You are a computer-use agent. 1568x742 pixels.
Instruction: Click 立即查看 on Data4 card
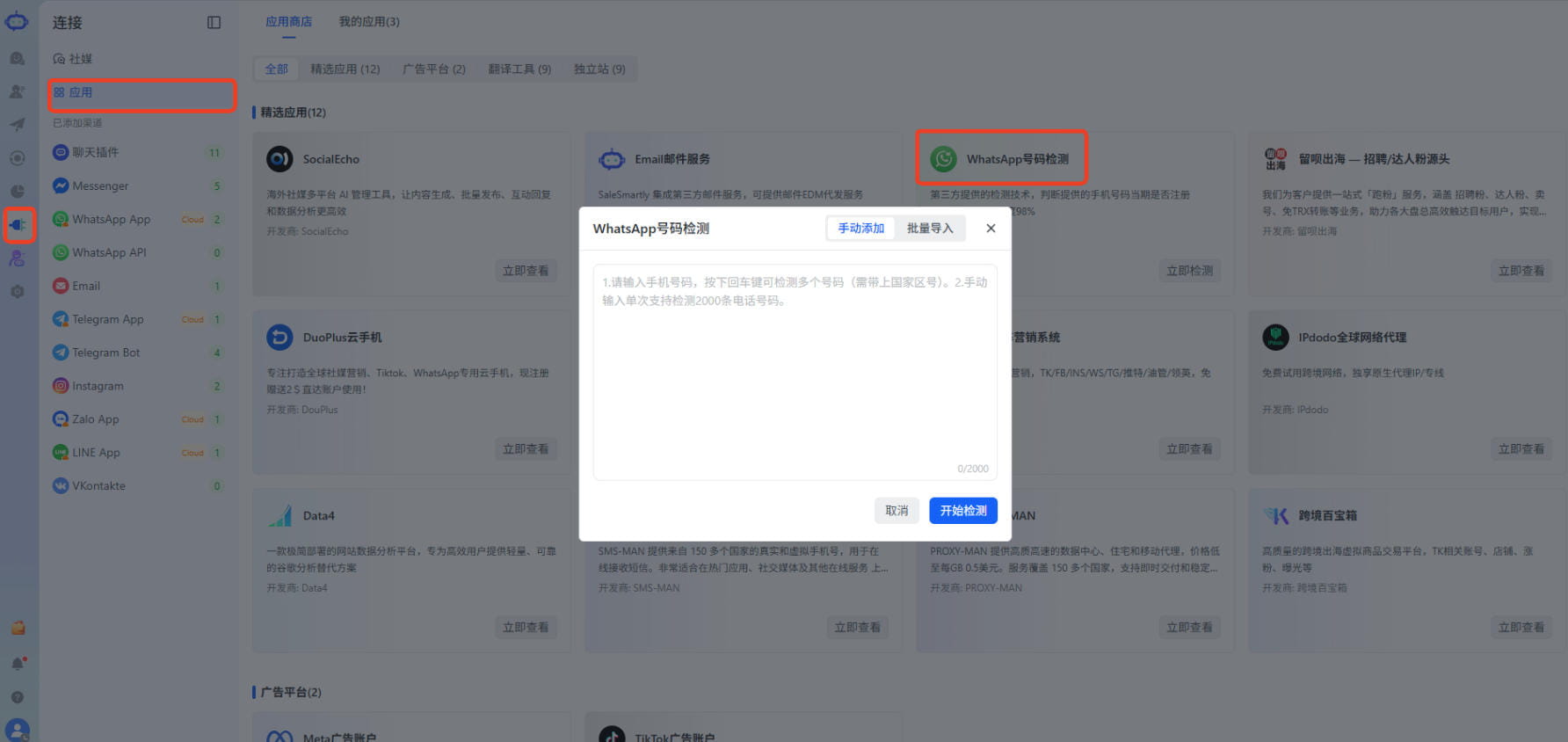526,628
